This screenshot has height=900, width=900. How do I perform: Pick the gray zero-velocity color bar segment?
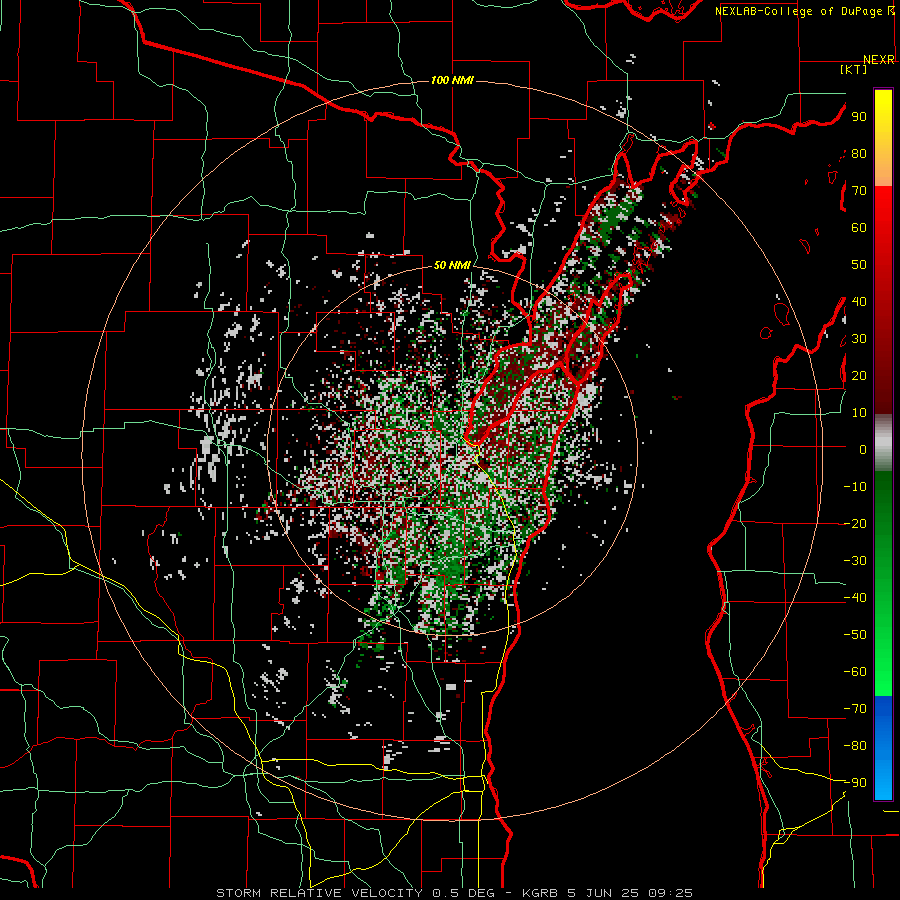coord(883,443)
